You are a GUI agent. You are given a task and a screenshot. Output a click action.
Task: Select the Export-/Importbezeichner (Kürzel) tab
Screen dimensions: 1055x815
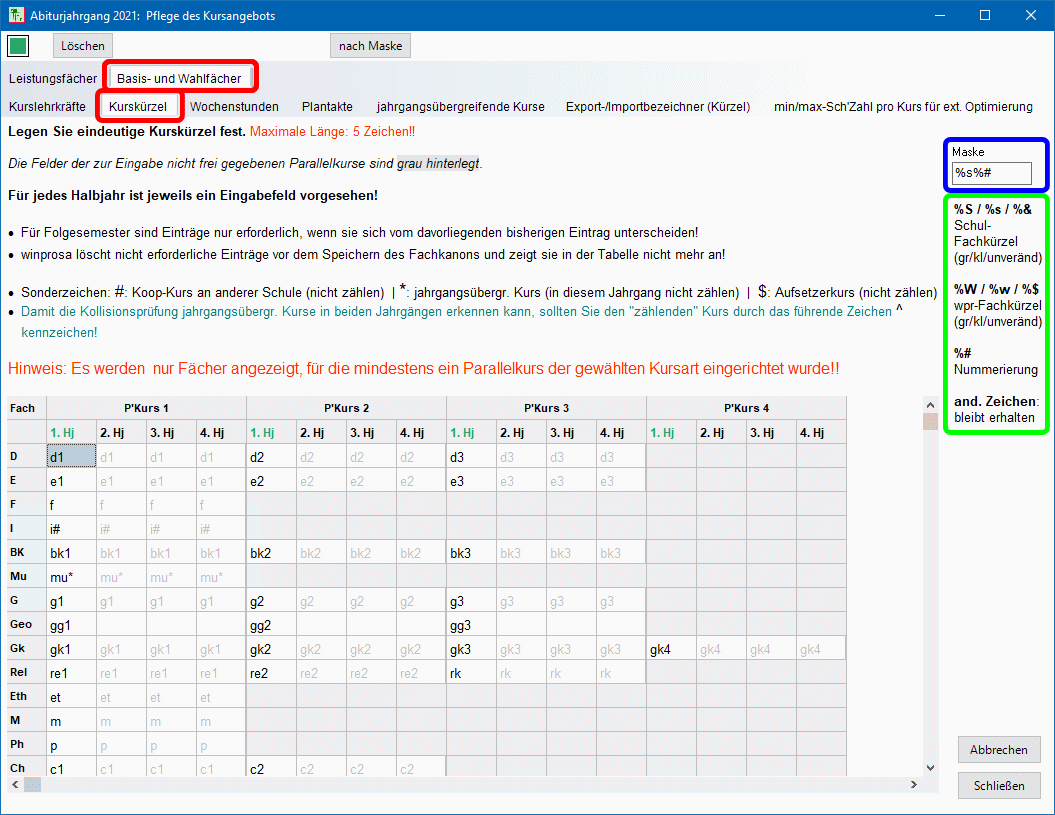pos(657,106)
